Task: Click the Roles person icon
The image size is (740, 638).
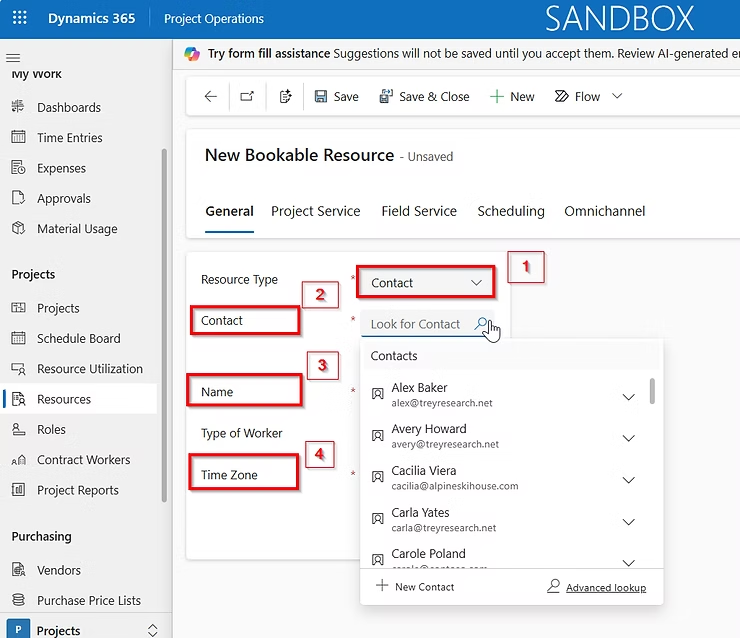Action: (18, 429)
